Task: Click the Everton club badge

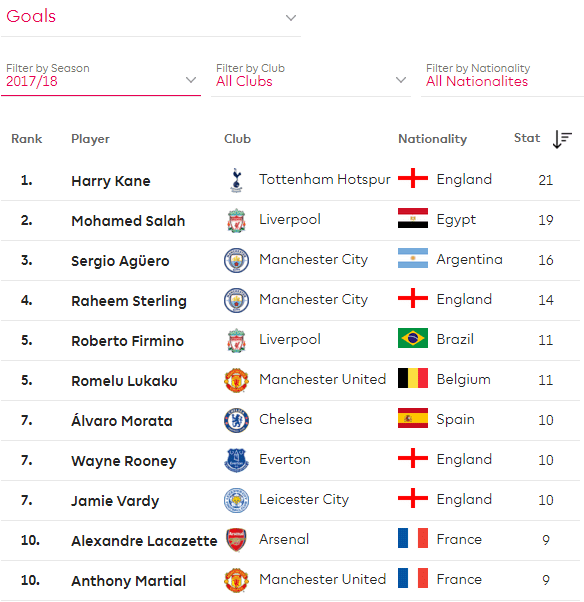Action: click(236, 460)
